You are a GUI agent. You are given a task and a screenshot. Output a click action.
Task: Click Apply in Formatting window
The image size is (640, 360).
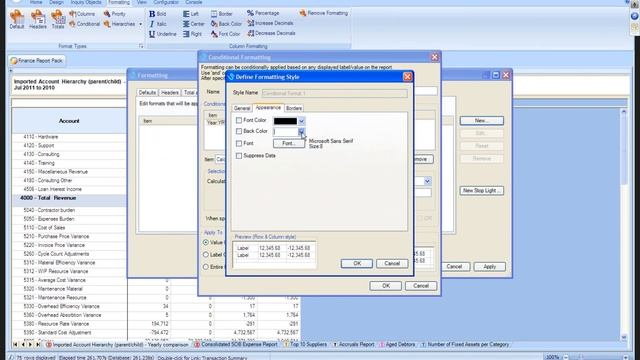[x=489, y=267]
